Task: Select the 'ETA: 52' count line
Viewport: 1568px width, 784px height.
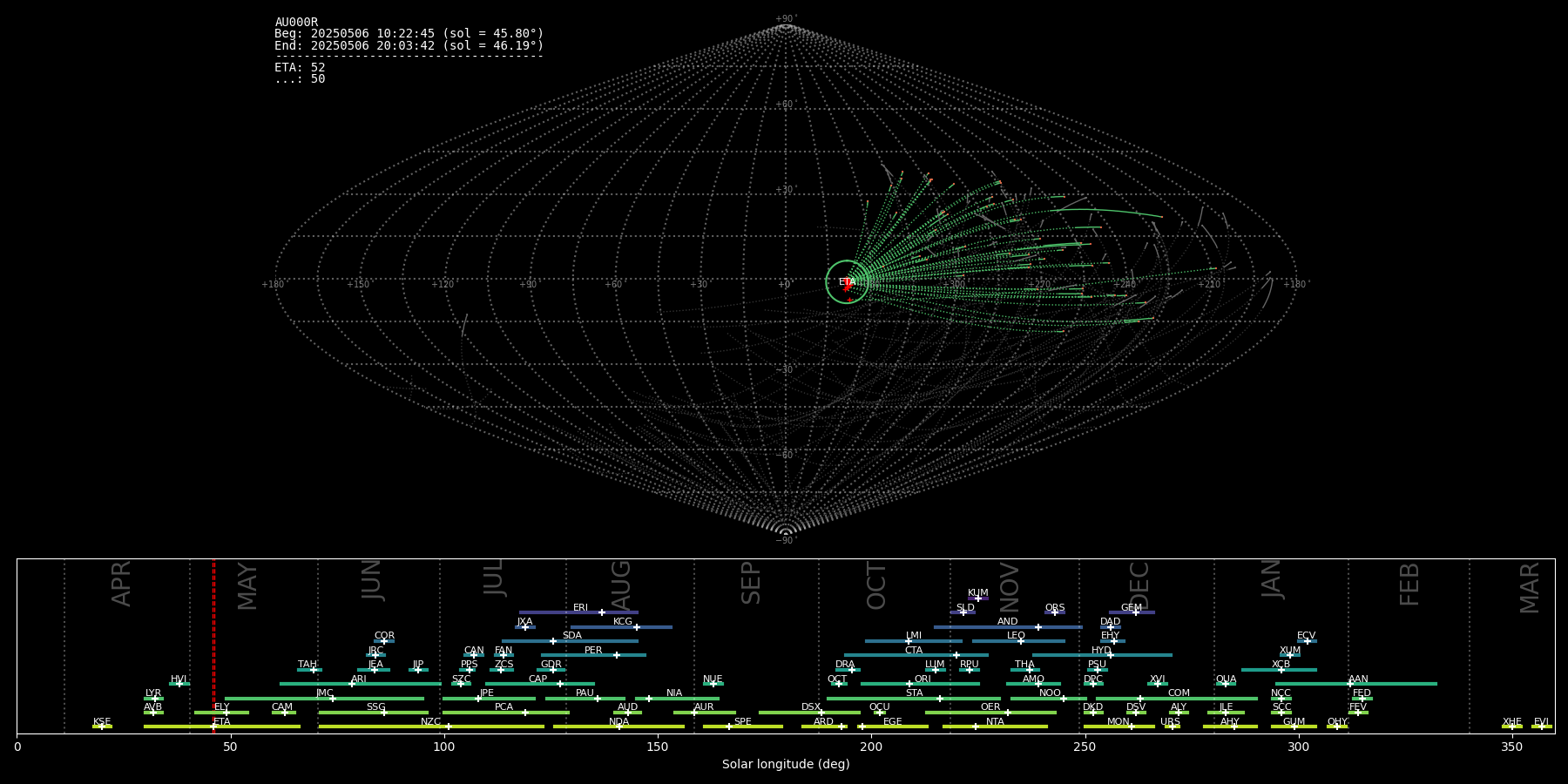Action: coord(300,67)
